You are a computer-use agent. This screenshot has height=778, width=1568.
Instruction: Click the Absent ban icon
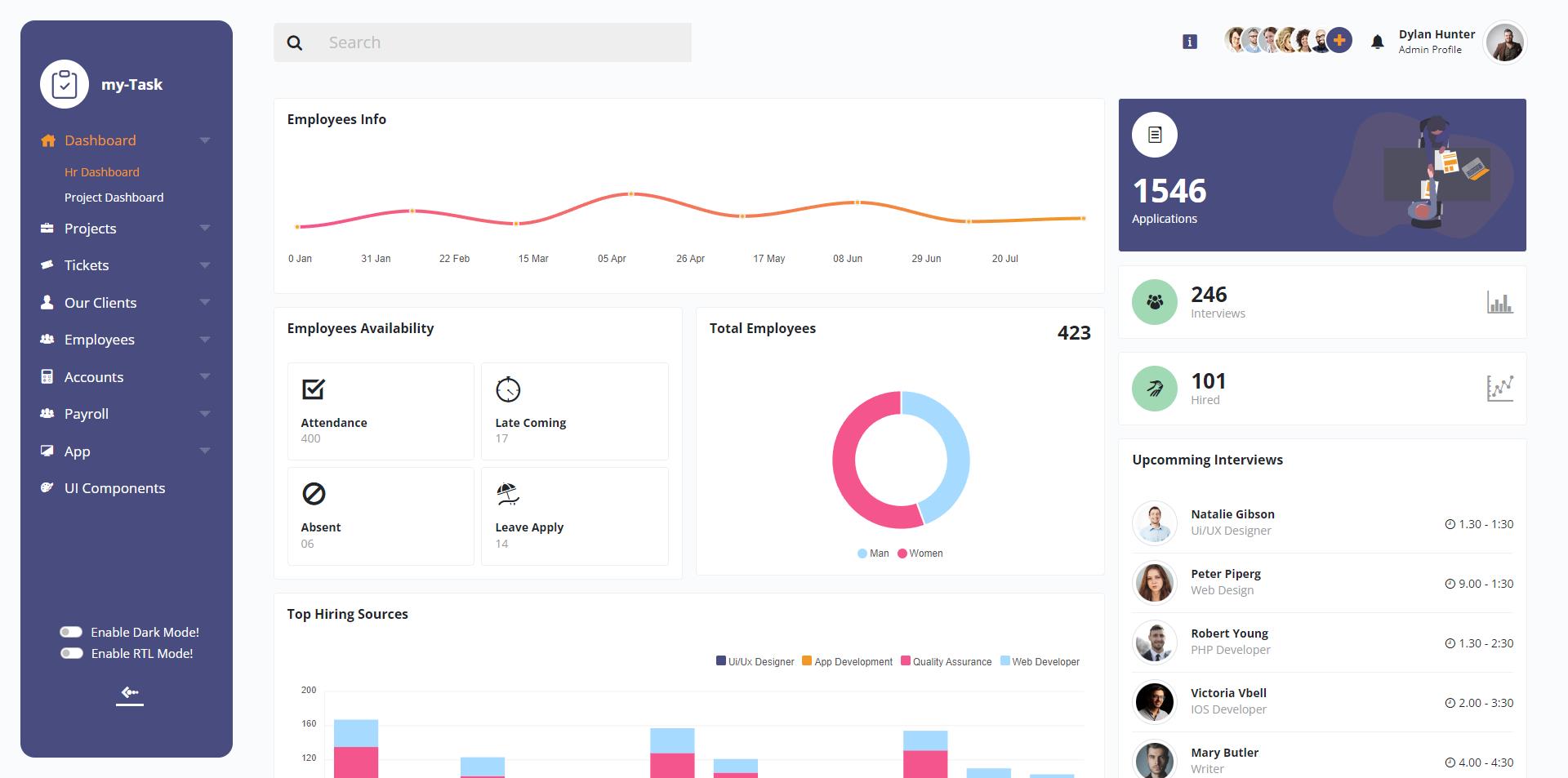314,494
